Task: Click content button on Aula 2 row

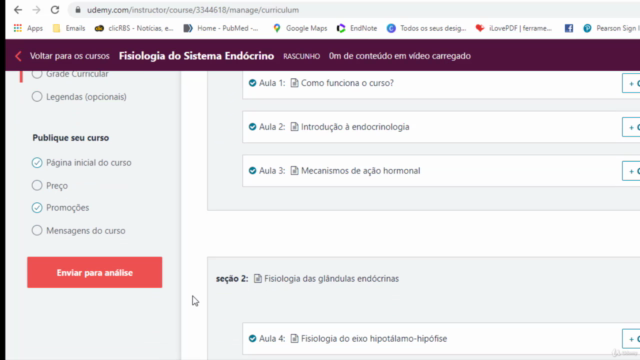Action: [631, 127]
